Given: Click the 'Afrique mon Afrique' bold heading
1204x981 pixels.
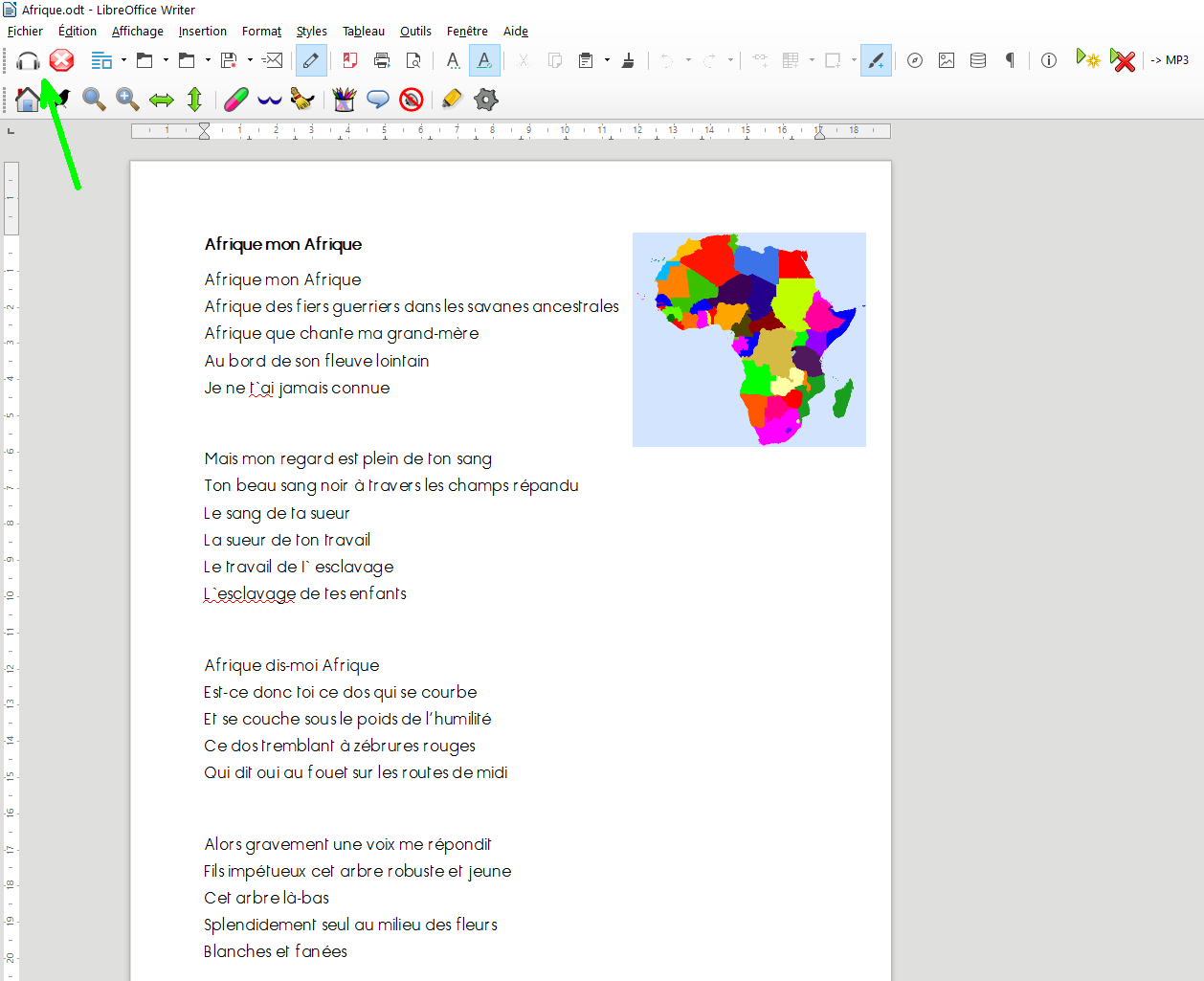Looking at the screenshot, I should pyautogui.click(x=283, y=244).
